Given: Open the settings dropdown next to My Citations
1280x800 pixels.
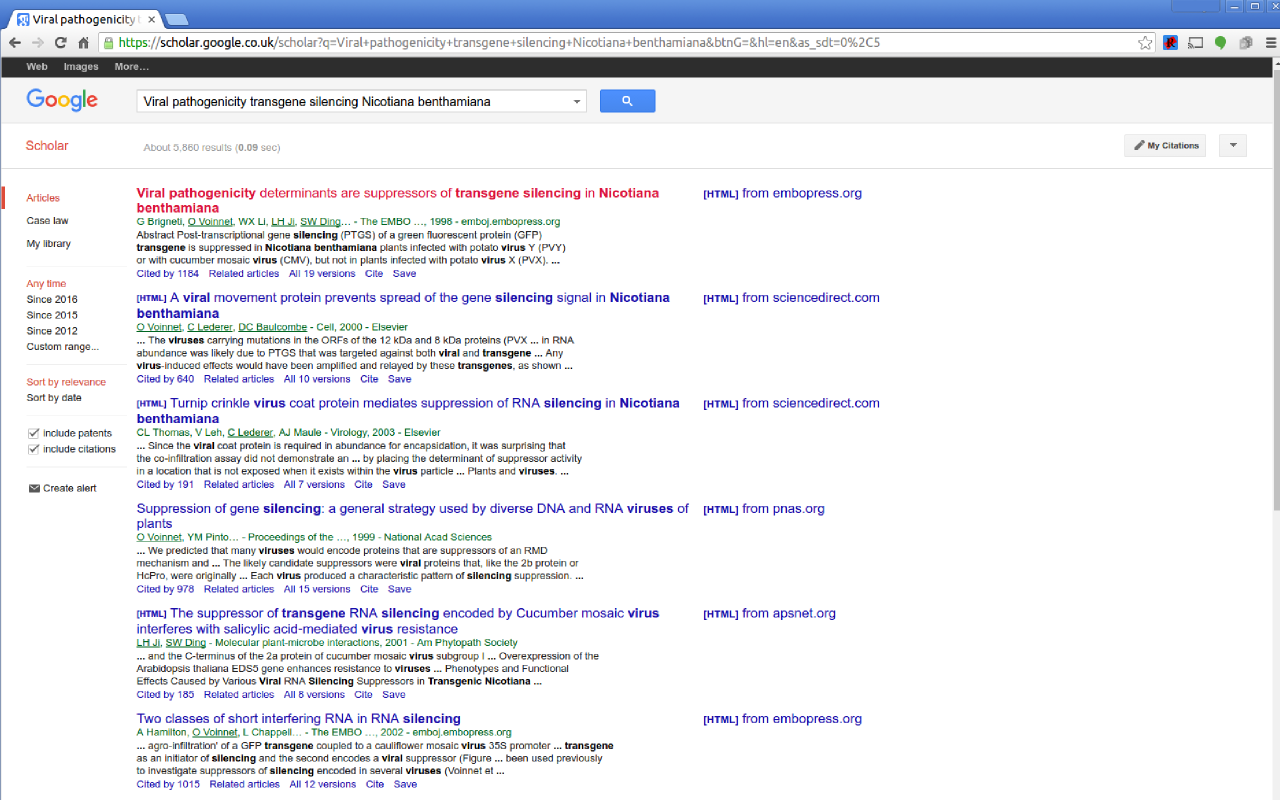Looking at the screenshot, I should pyautogui.click(x=1233, y=146).
